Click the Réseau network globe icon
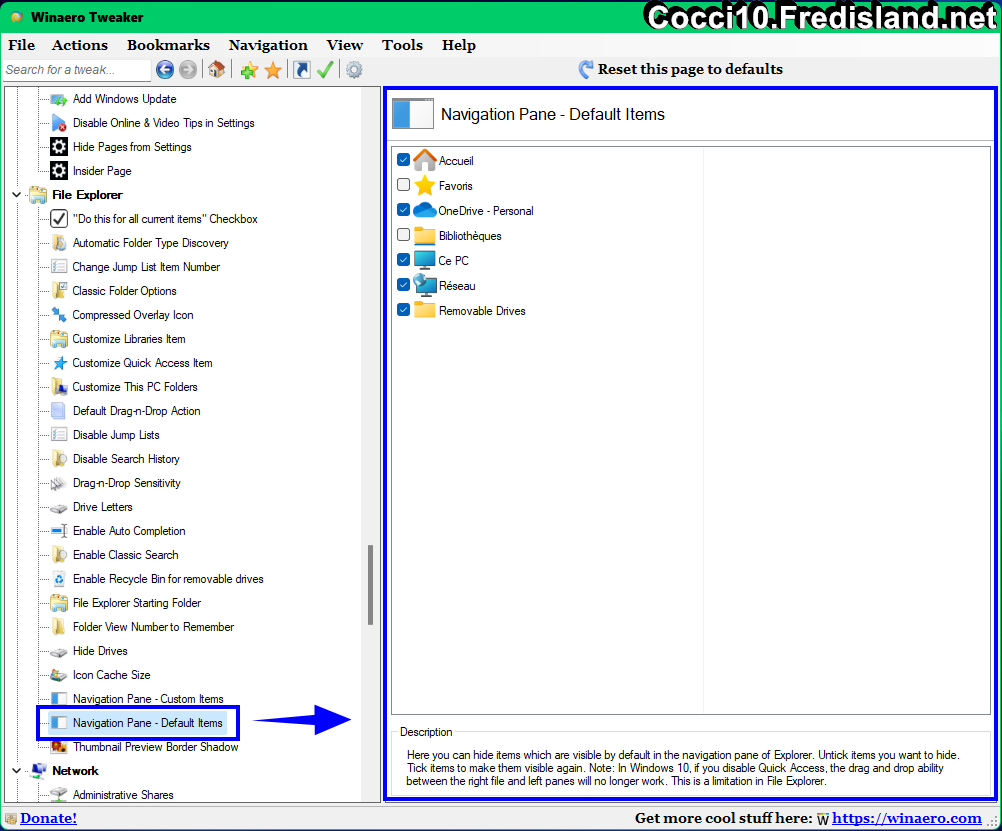1002x831 pixels. click(x=424, y=285)
